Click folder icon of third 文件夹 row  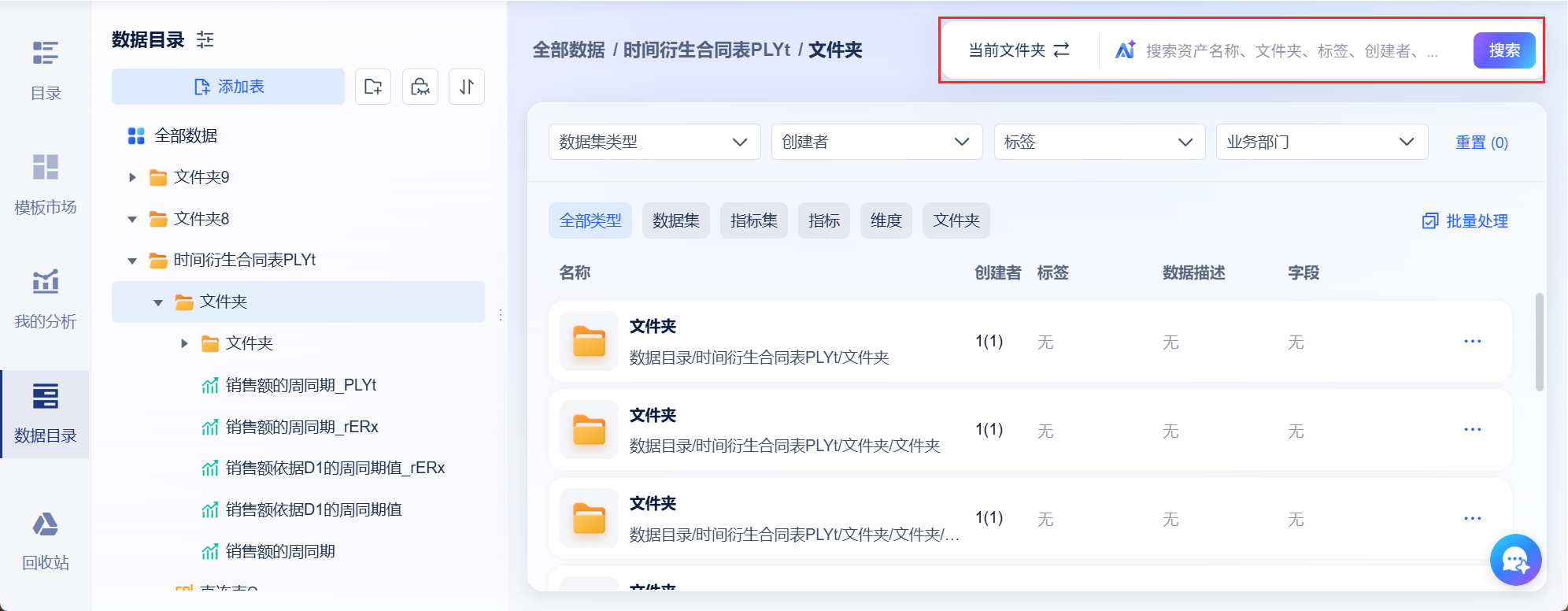(589, 519)
